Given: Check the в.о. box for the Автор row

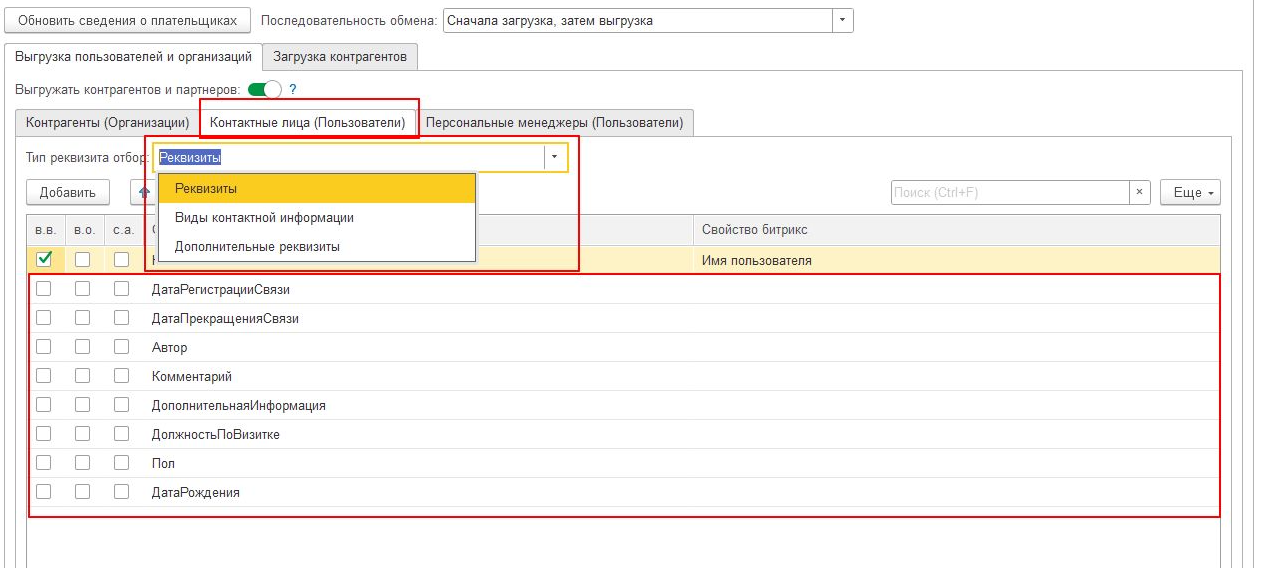Looking at the screenshot, I should 83,348.
